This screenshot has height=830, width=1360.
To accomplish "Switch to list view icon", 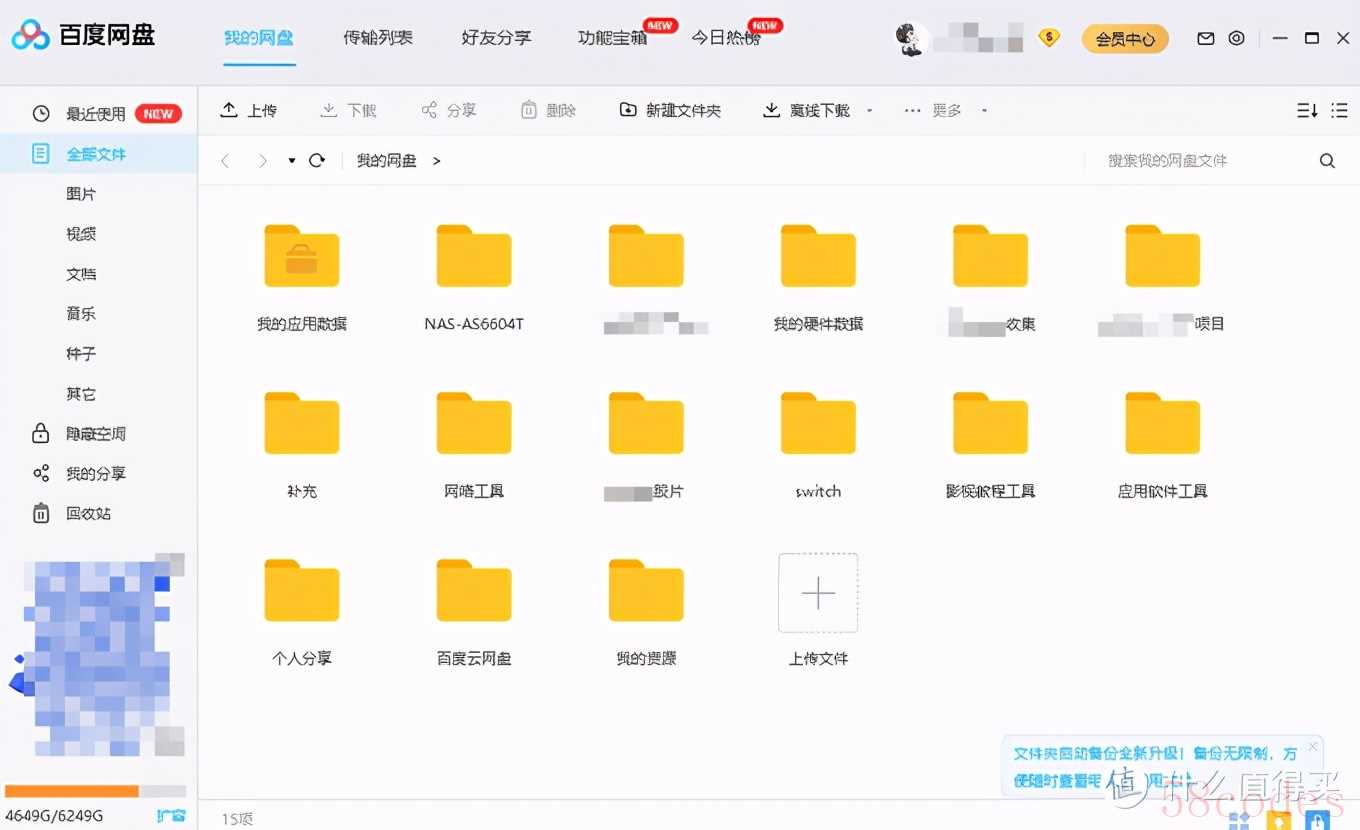I will (1340, 111).
